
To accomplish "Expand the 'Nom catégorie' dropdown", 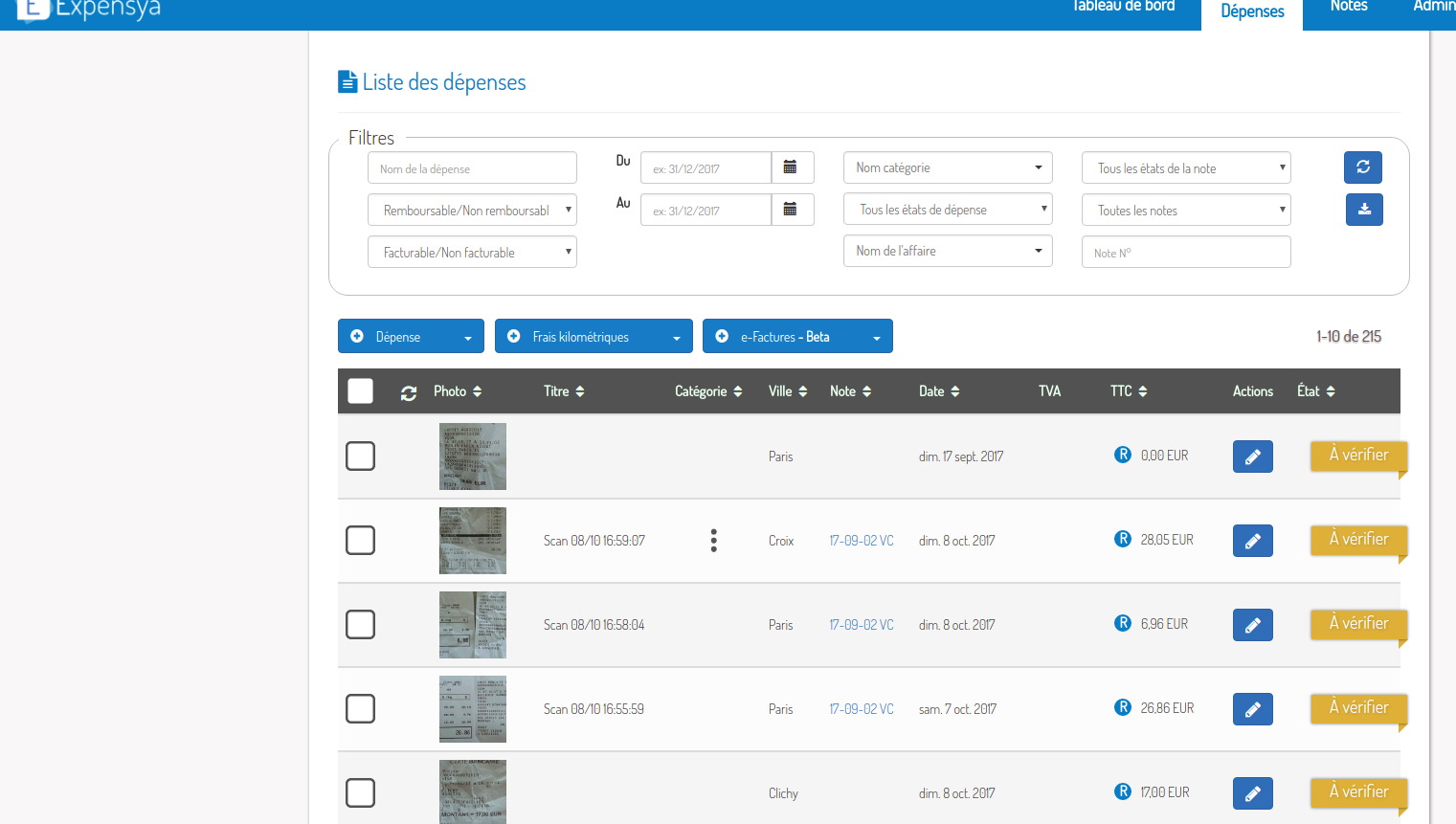I will coord(947,167).
